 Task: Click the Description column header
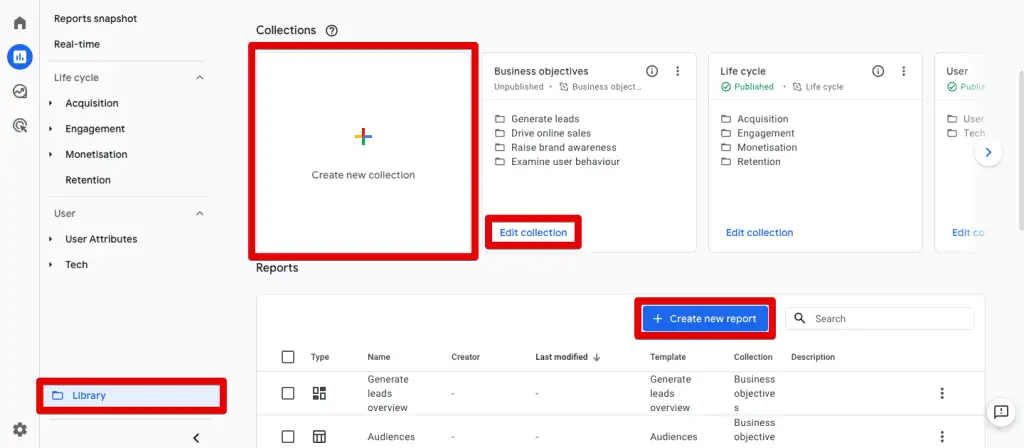pos(813,357)
